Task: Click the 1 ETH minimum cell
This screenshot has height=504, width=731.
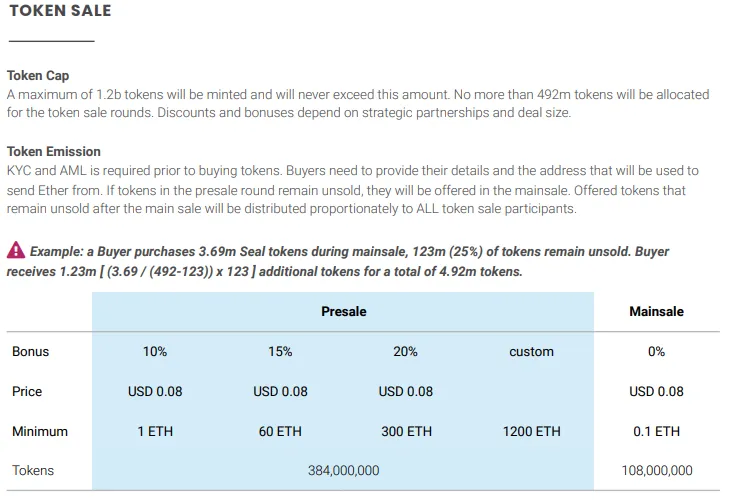Action: tap(155, 432)
